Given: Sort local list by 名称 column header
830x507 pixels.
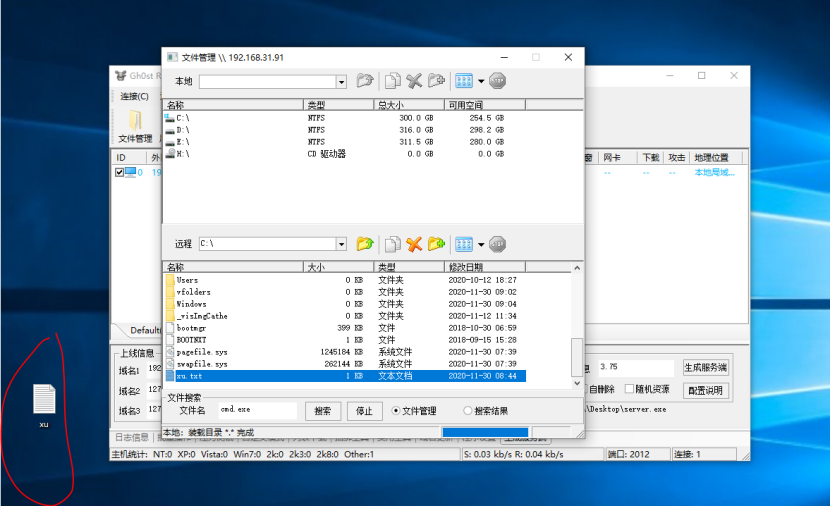Looking at the screenshot, I should pos(233,105).
